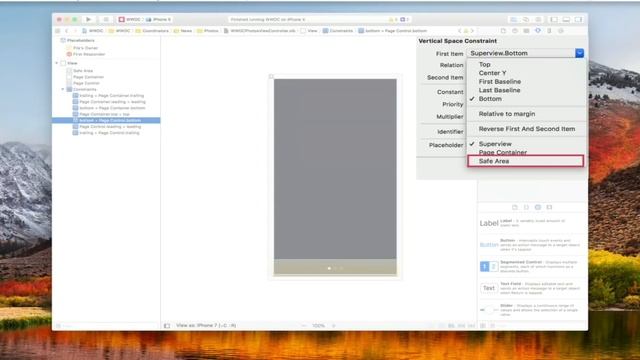This screenshot has width=640, height=360.
Task: Show the Media library tab
Action: (549, 207)
